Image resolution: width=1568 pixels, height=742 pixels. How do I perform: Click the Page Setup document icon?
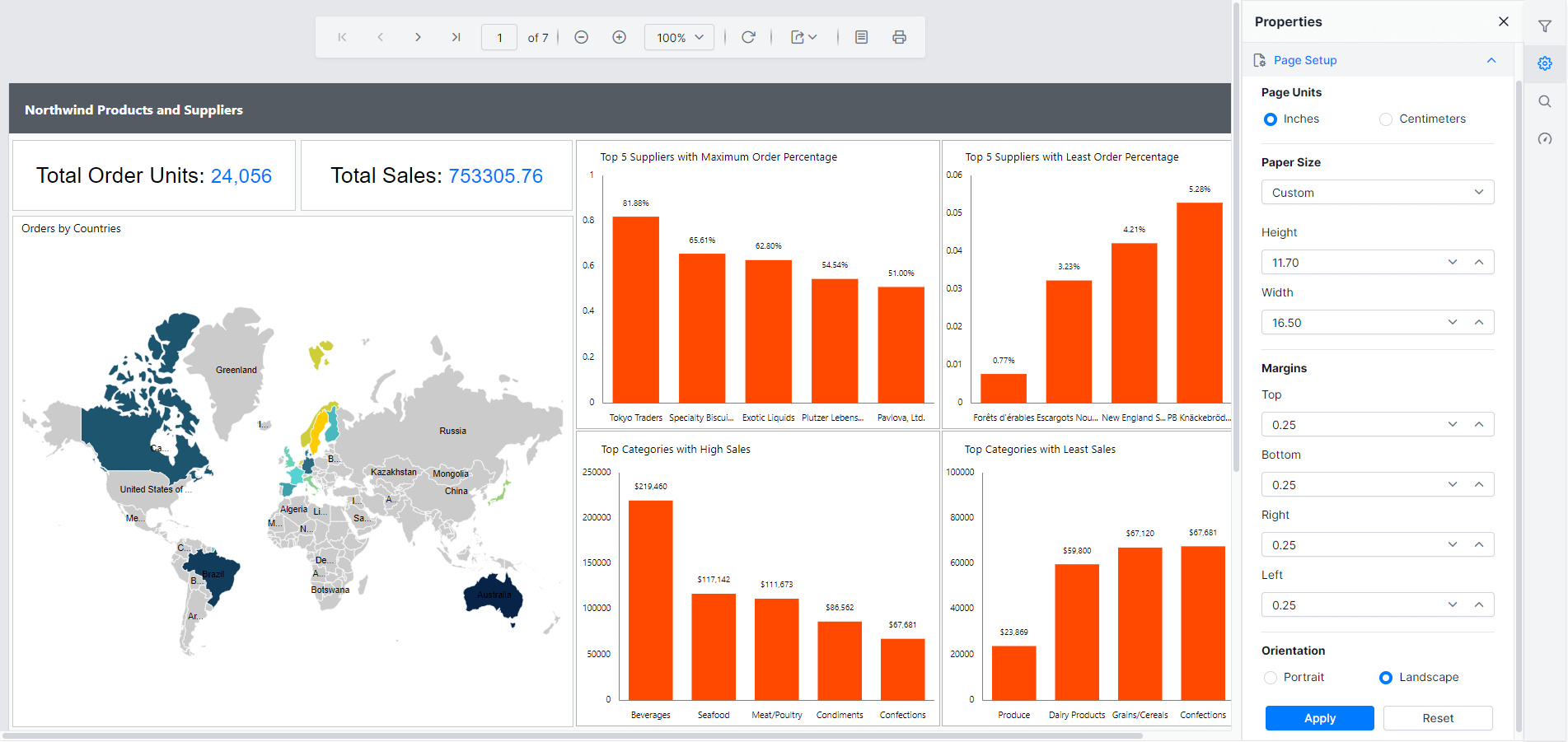coord(1259,60)
